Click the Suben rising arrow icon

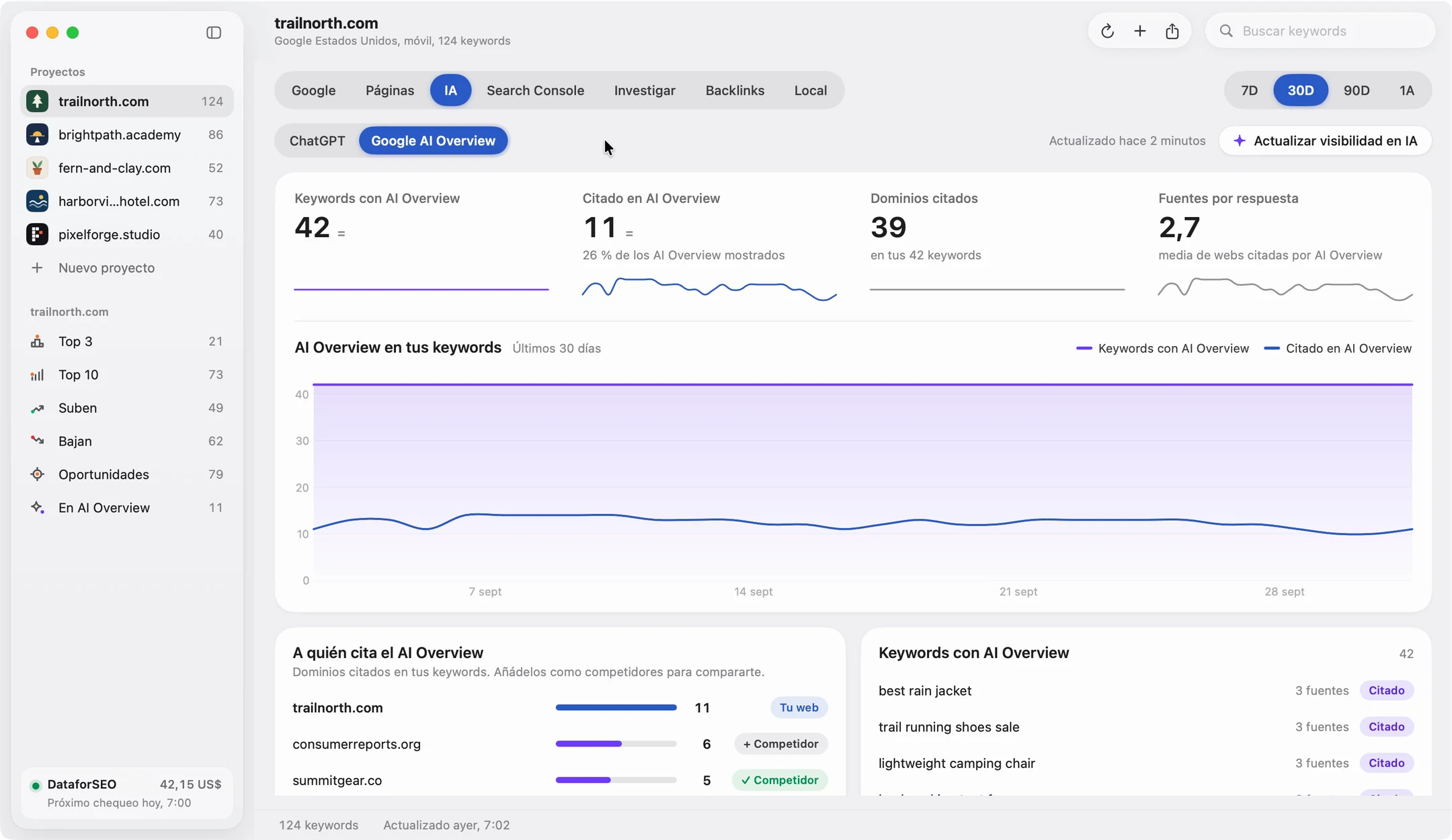tap(37, 408)
